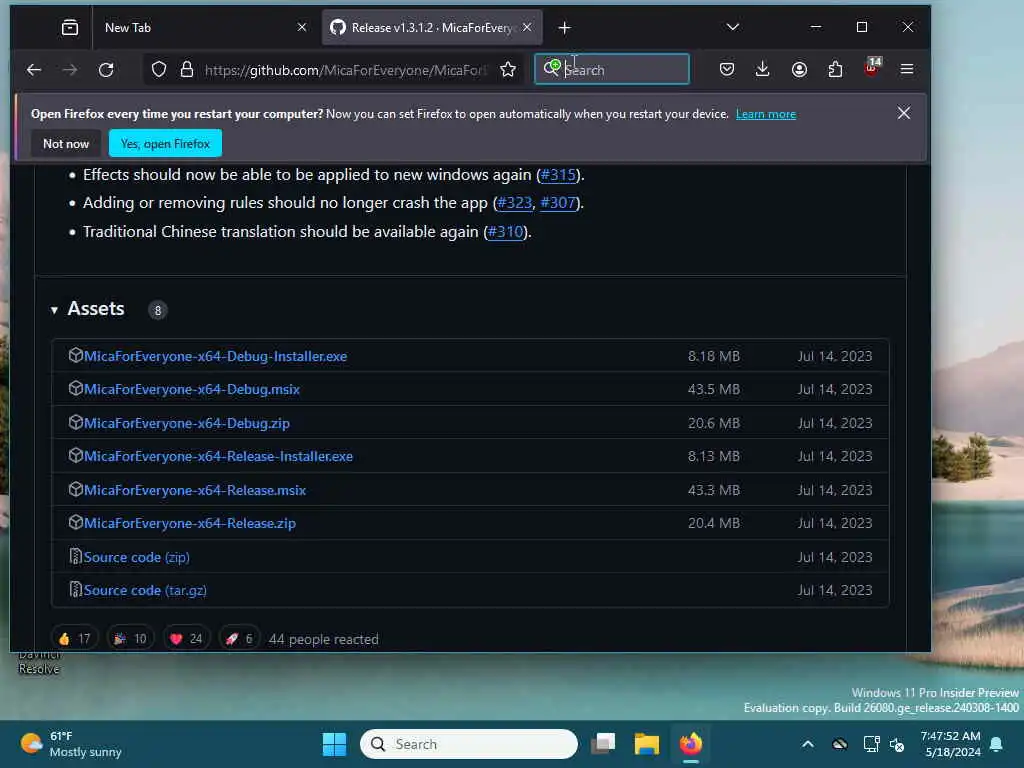Open tracking protection shield icon
The width and height of the screenshot is (1024, 768).
pyautogui.click(x=159, y=69)
